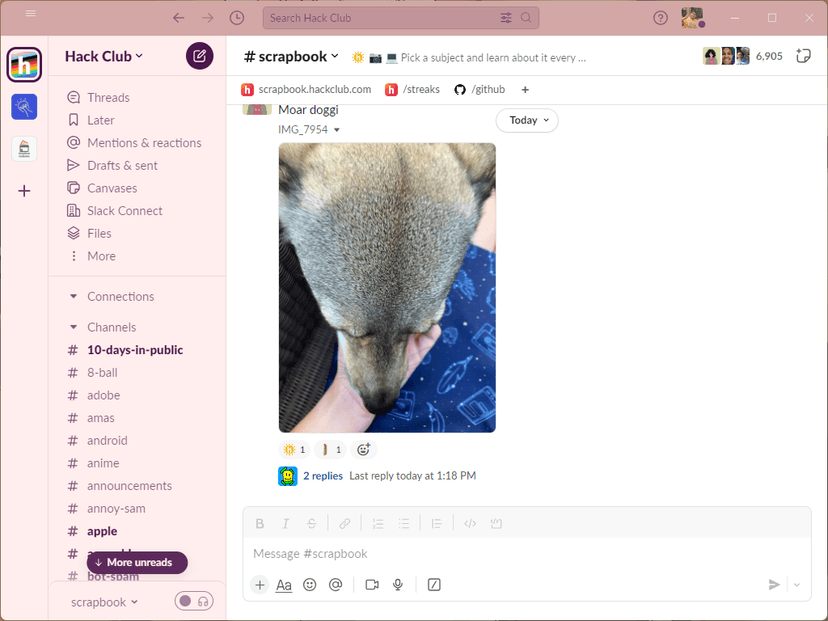828x621 pixels.
Task: Open the slash shortcuts icon
Action: pos(434,585)
